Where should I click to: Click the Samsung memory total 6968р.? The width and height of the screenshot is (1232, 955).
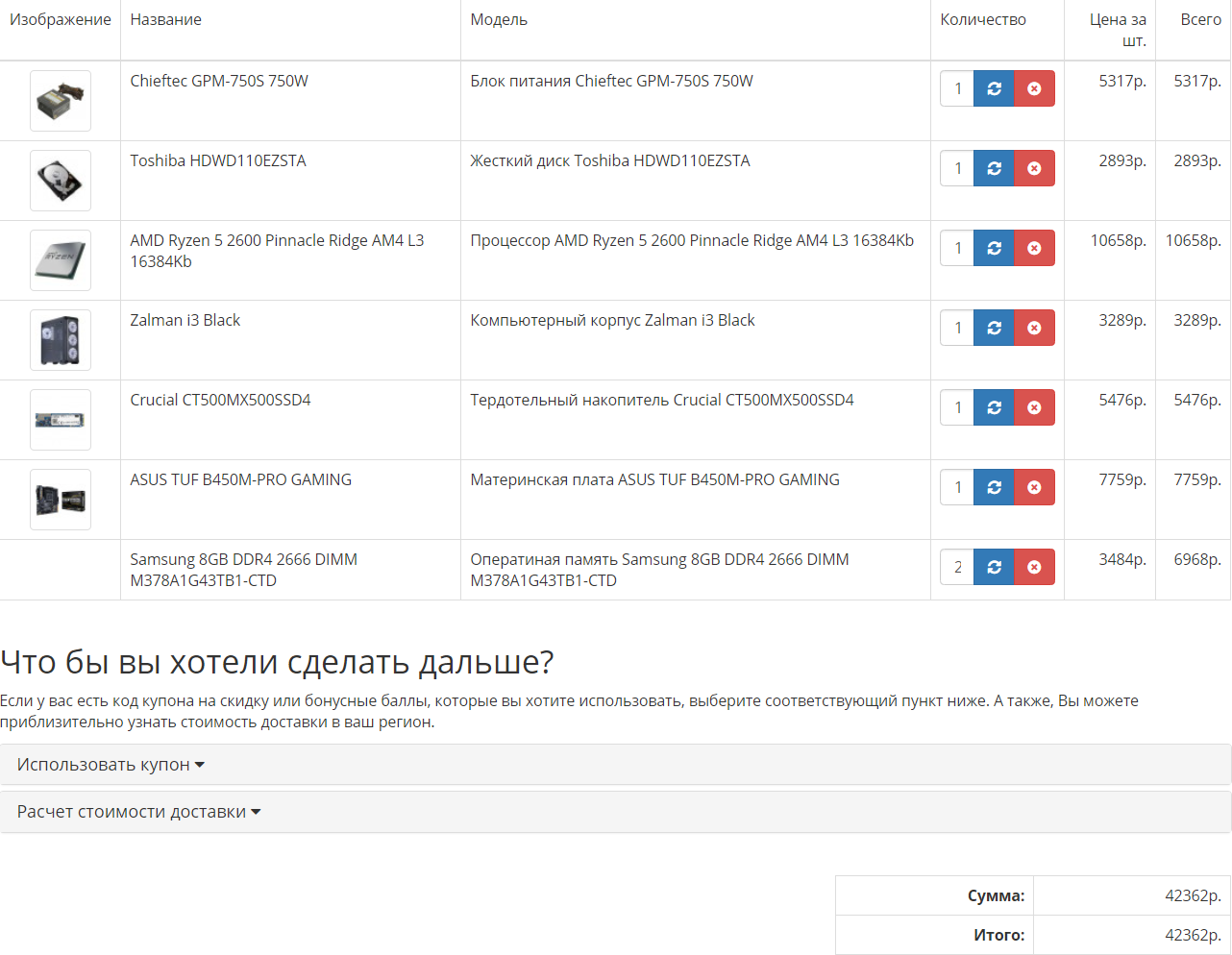coord(1197,559)
